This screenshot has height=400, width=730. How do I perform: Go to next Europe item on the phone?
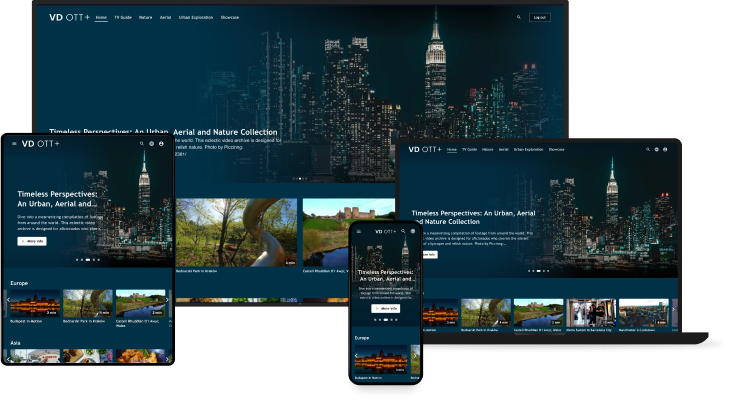pyautogui.click(x=415, y=356)
